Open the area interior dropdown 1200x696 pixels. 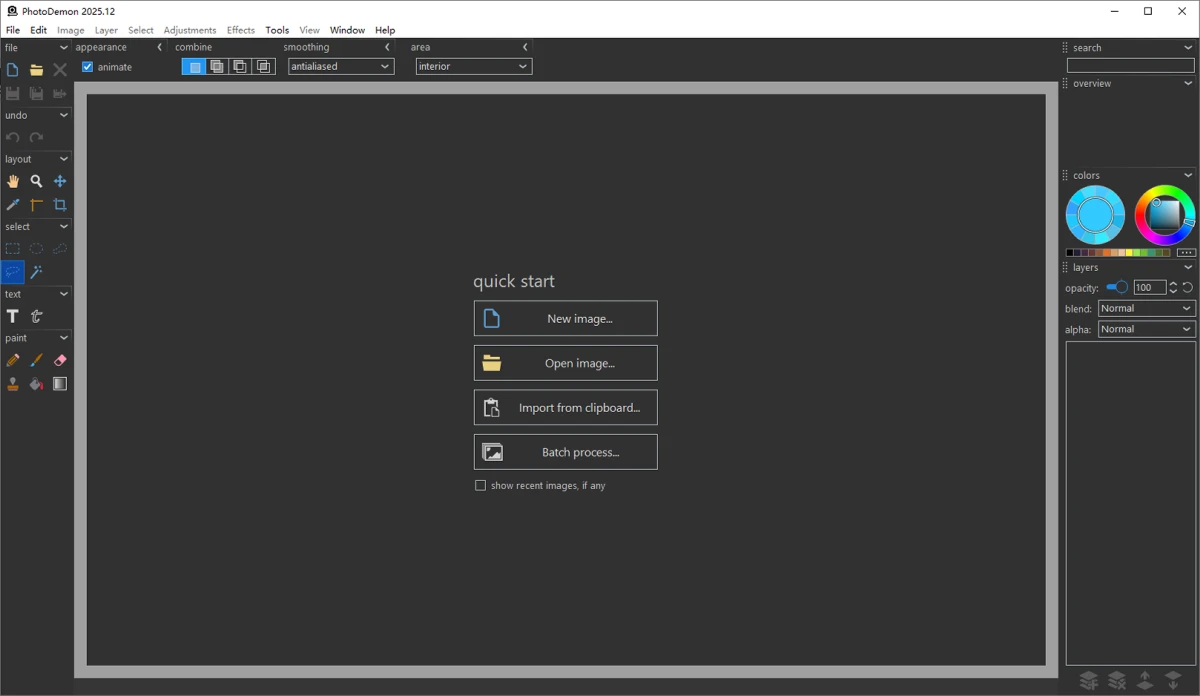click(474, 66)
